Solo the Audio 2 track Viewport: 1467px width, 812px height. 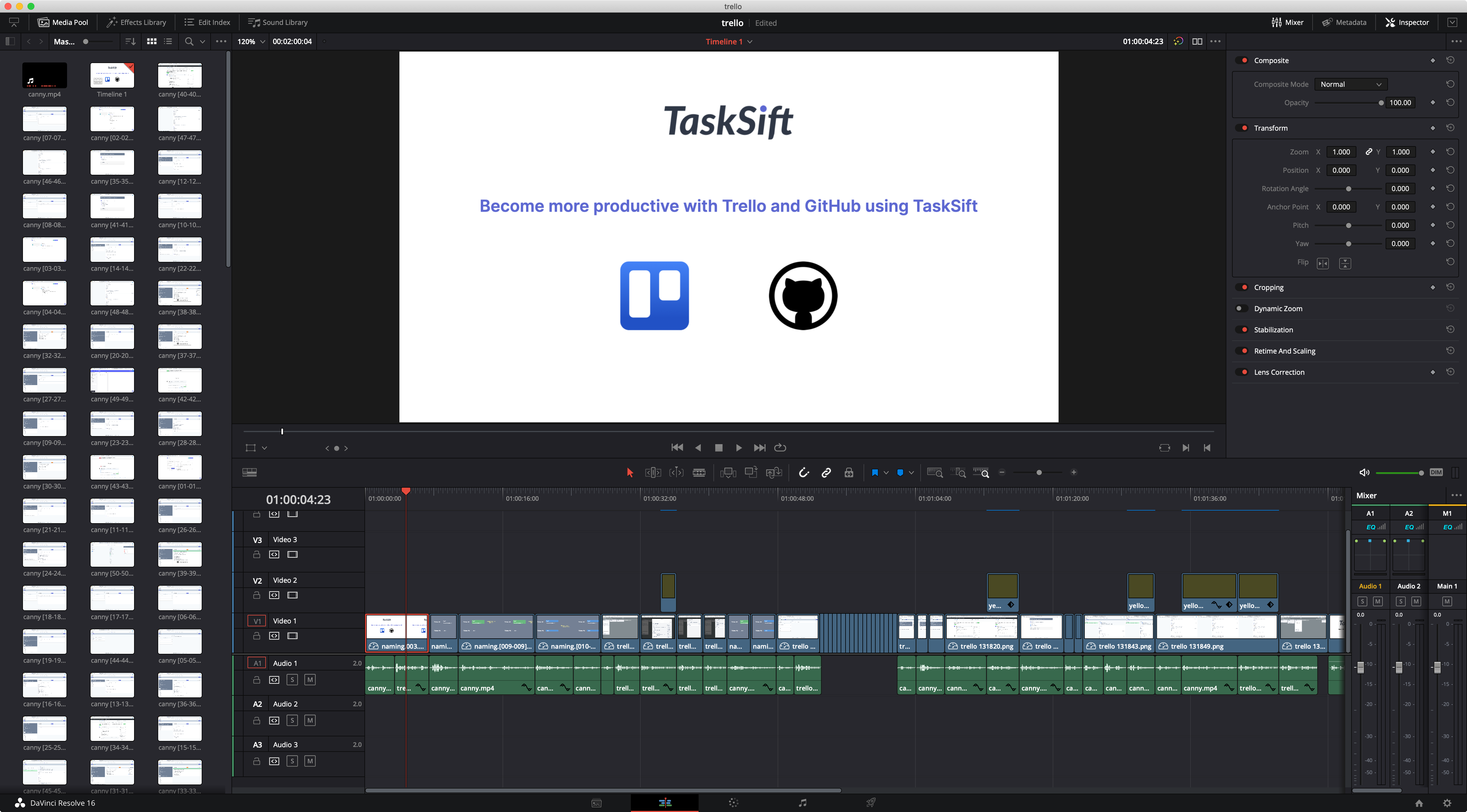(292, 721)
